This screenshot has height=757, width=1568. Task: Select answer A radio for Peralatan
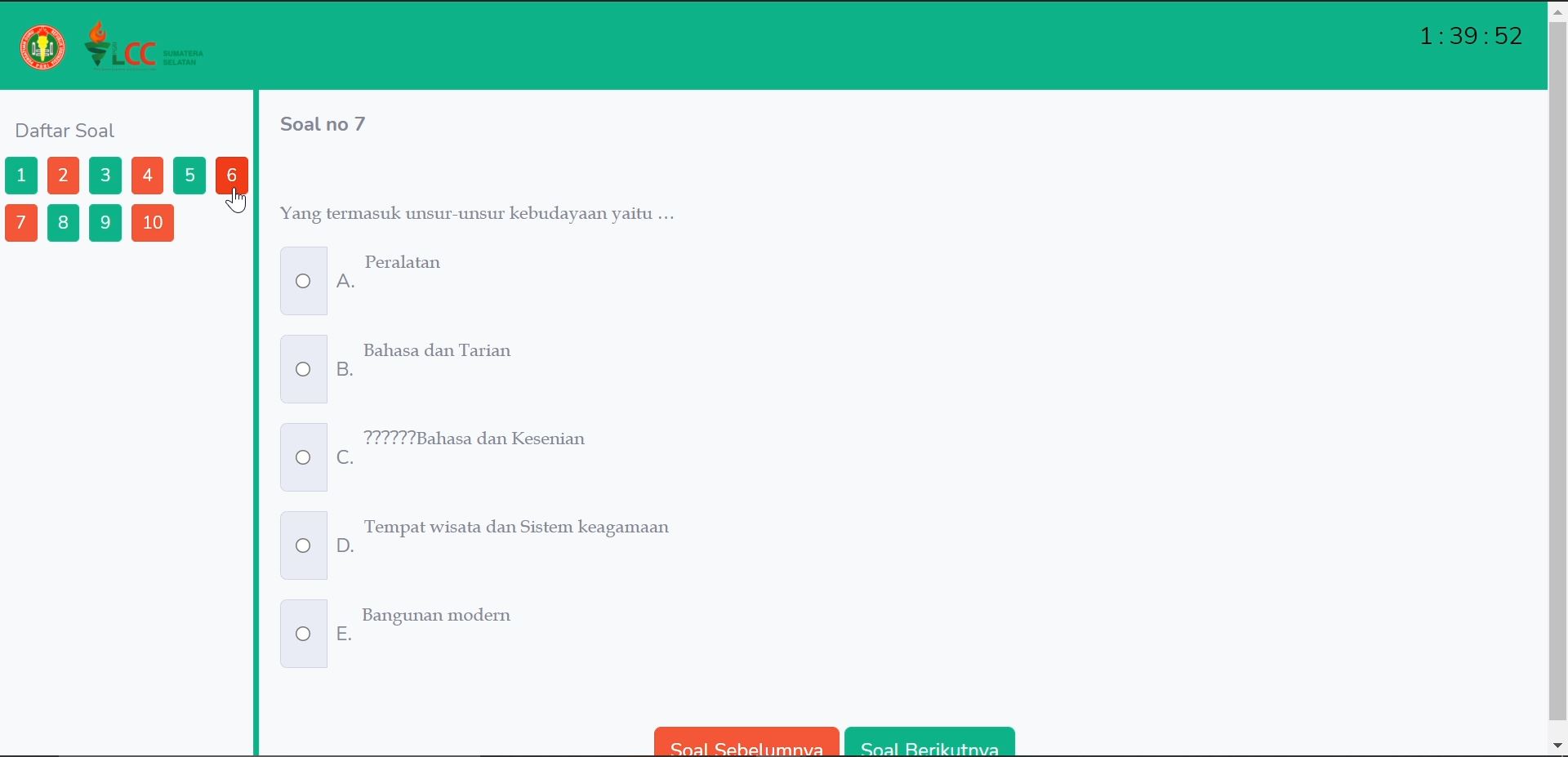[303, 281]
